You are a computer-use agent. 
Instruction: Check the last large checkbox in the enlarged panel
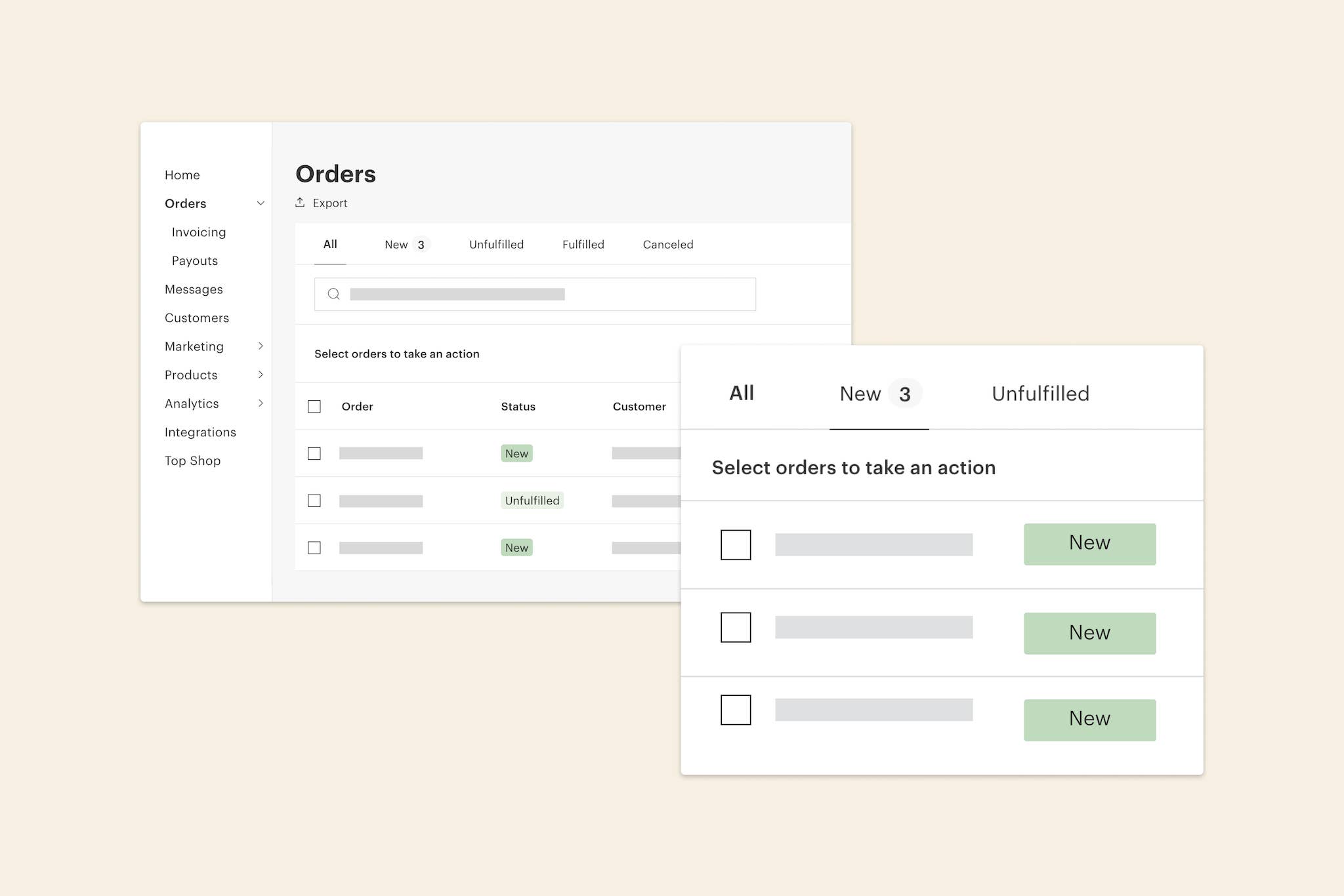736,710
